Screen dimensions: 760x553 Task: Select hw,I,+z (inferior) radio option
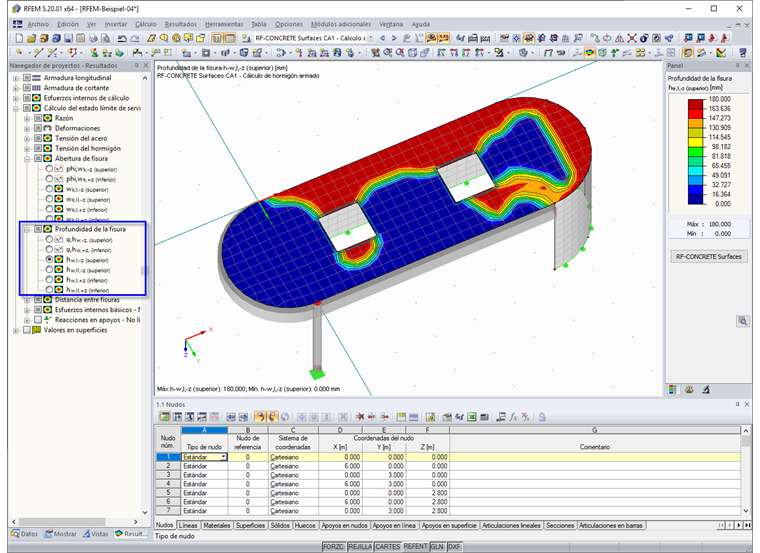tap(49, 280)
